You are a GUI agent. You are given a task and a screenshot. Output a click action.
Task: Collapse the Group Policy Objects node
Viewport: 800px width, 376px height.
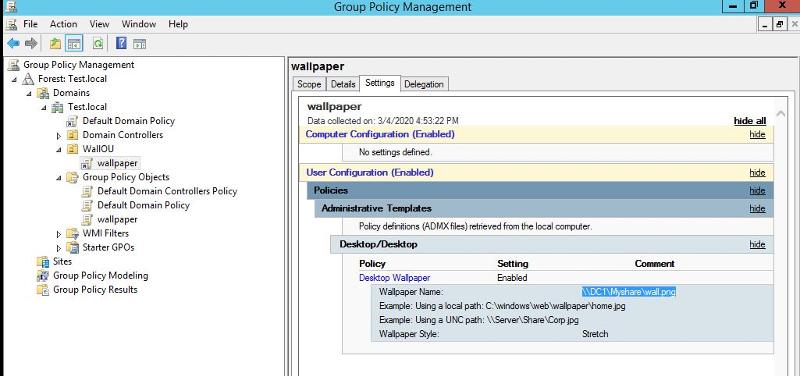tap(59, 178)
